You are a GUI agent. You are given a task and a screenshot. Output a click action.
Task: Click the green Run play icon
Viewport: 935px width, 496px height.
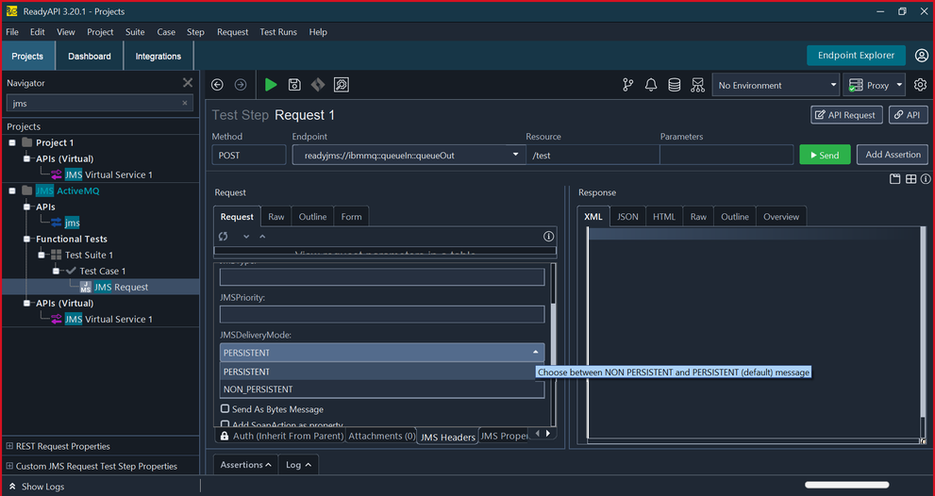pyautogui.click(x=271, y=85)
